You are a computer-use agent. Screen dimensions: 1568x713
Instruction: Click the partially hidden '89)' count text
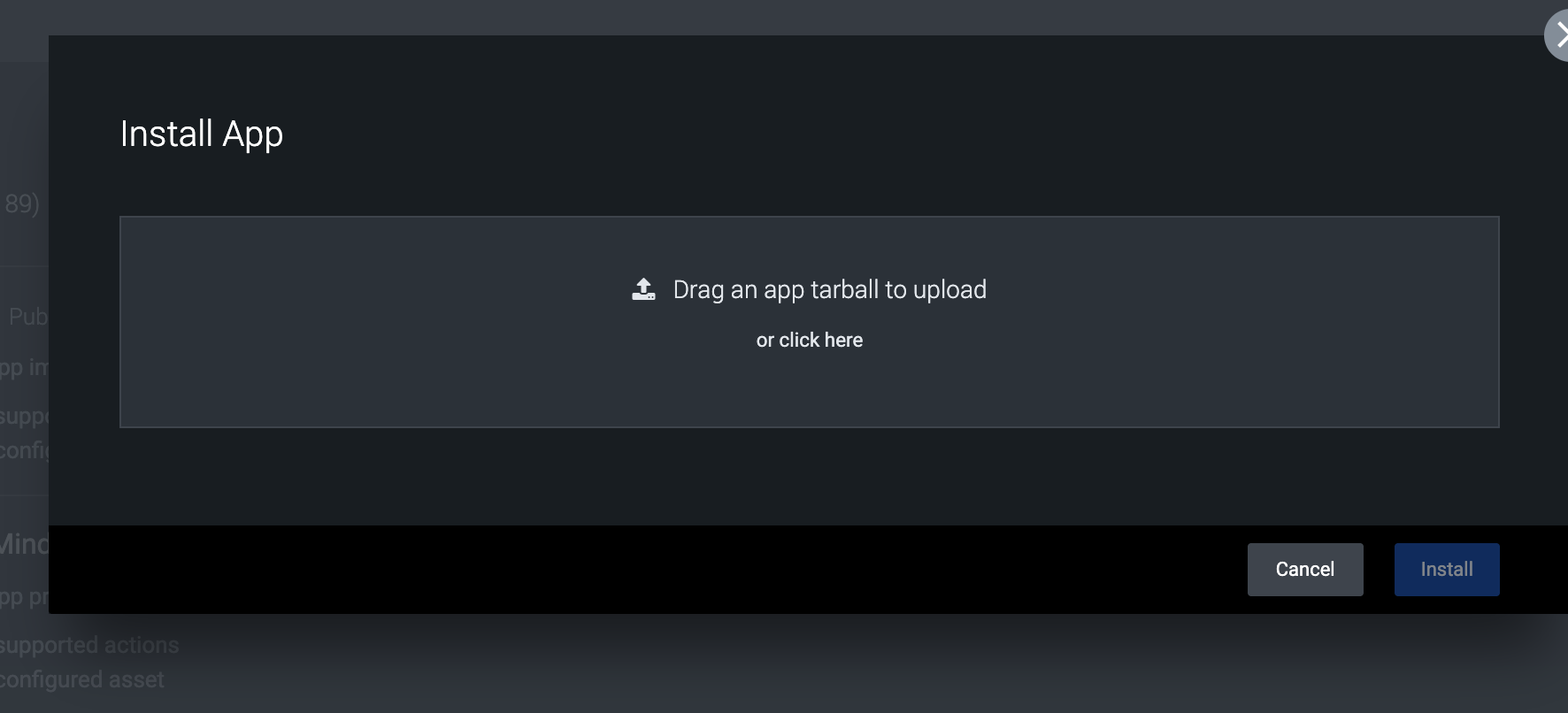(x=22, y=203)
